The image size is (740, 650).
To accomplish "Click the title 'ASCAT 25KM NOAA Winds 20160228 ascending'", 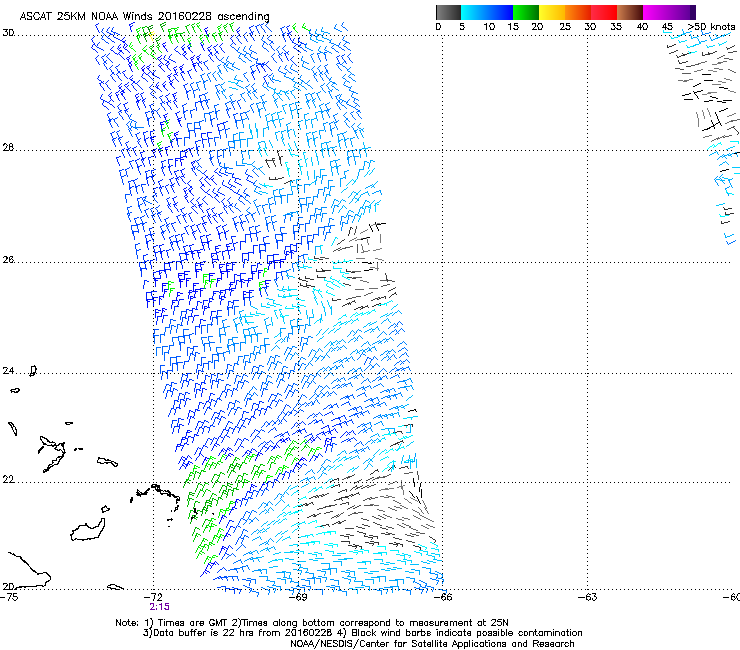I will coord(144,17).
